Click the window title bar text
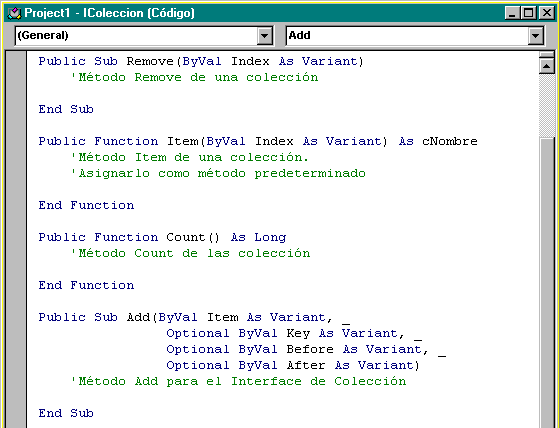The height and width of the screenshot is (428, 560). pos(109,13)
